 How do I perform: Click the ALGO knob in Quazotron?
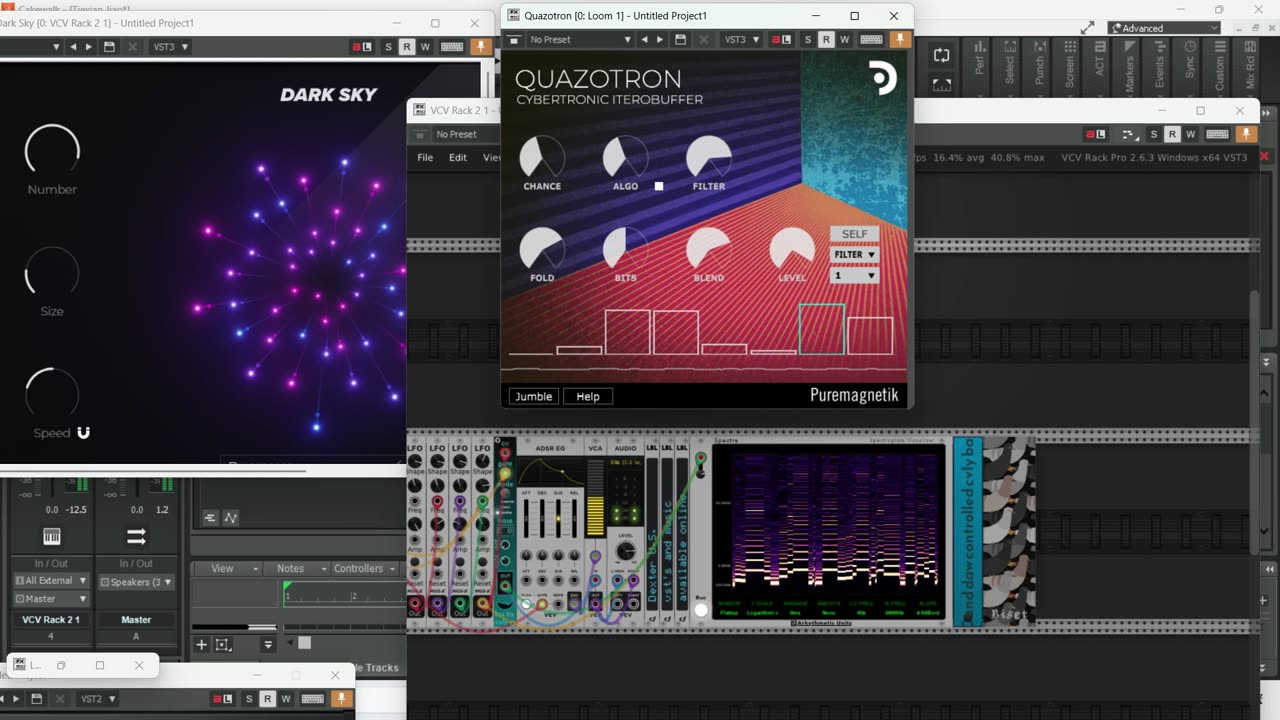coord(625,157)
